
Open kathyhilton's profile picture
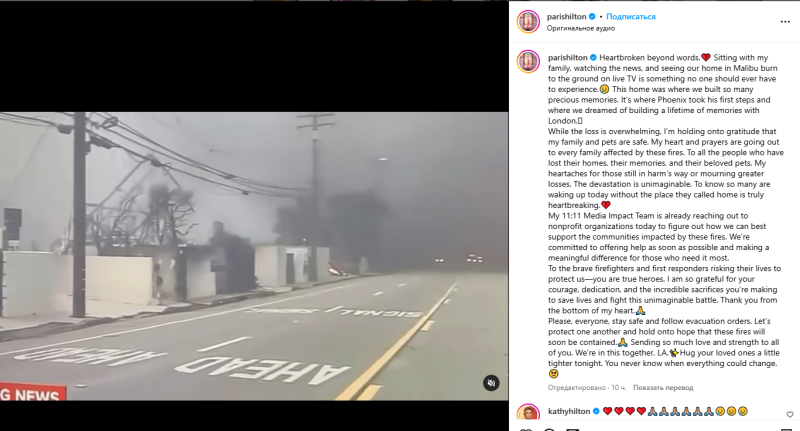tap(528, 413)
